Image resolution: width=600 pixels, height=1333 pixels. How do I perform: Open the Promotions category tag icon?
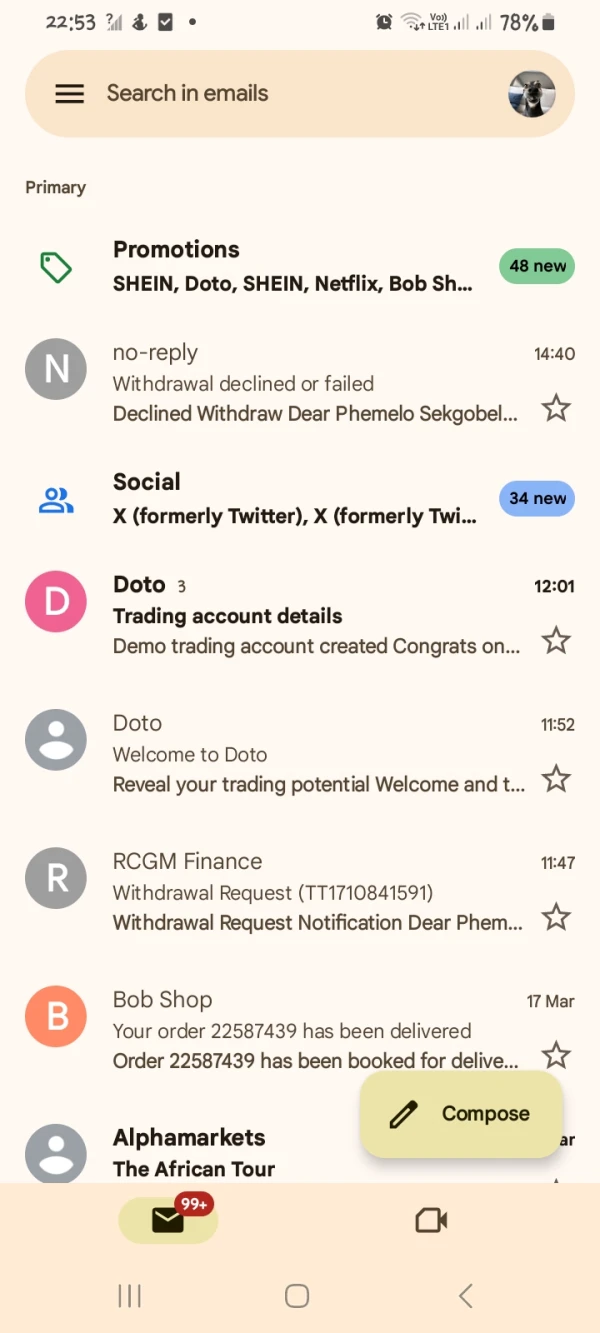[x=56, y=267]
